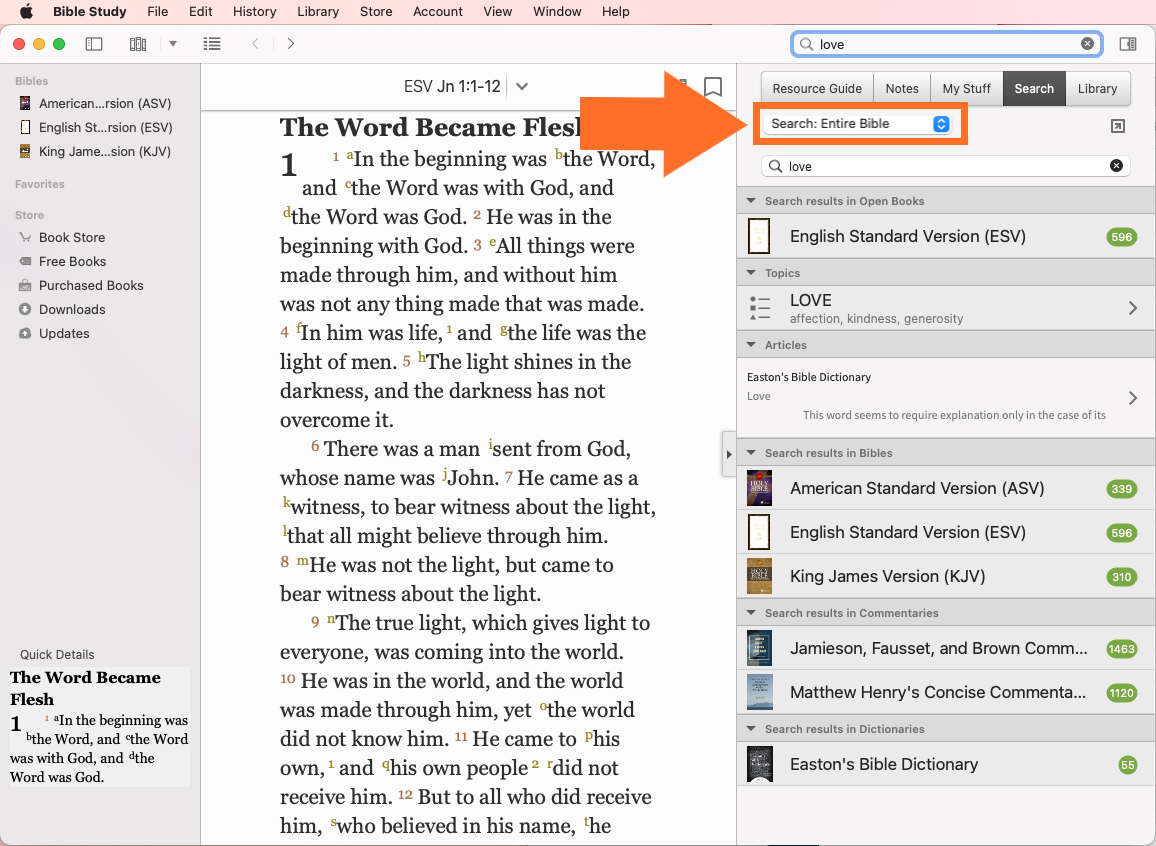The image size is (1156, 846).
Task: Open the Updates section
Action: tap(64, 333)
